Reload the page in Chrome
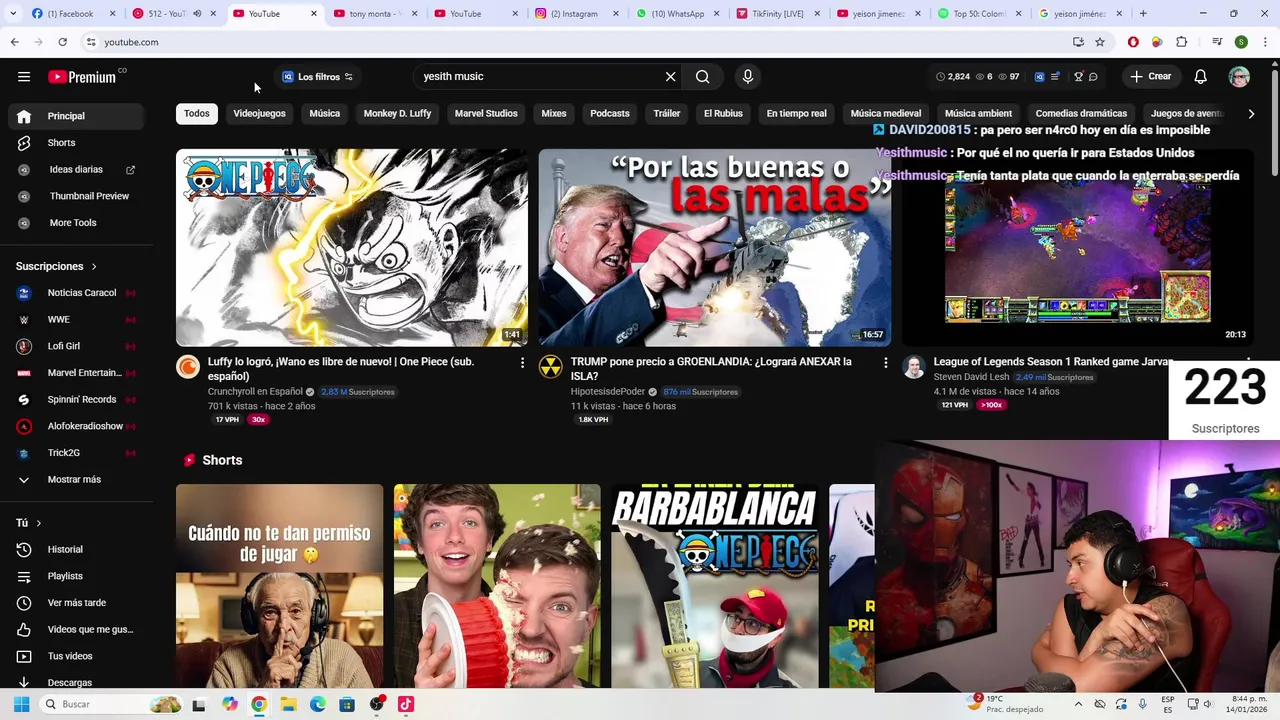1280x720 pixels. (62, 42)
